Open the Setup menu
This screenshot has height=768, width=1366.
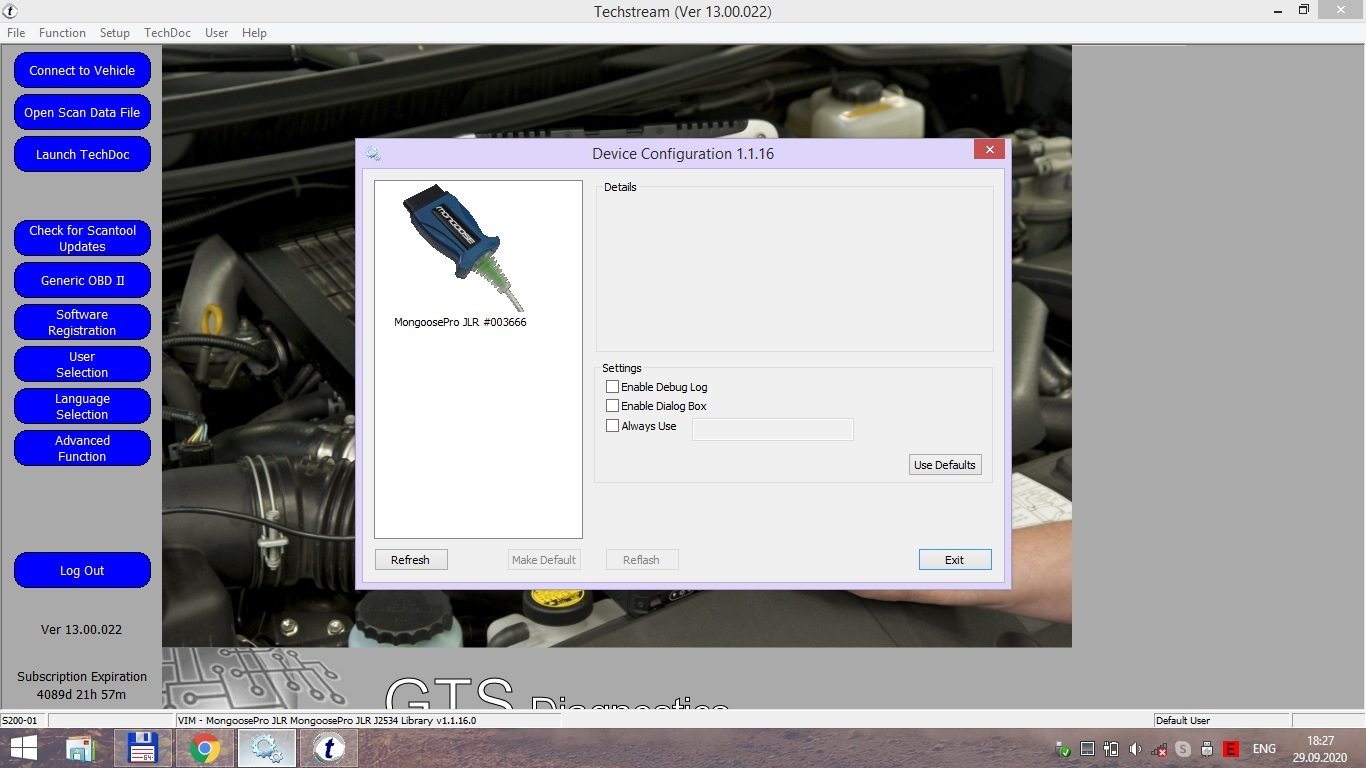(115, 33)
